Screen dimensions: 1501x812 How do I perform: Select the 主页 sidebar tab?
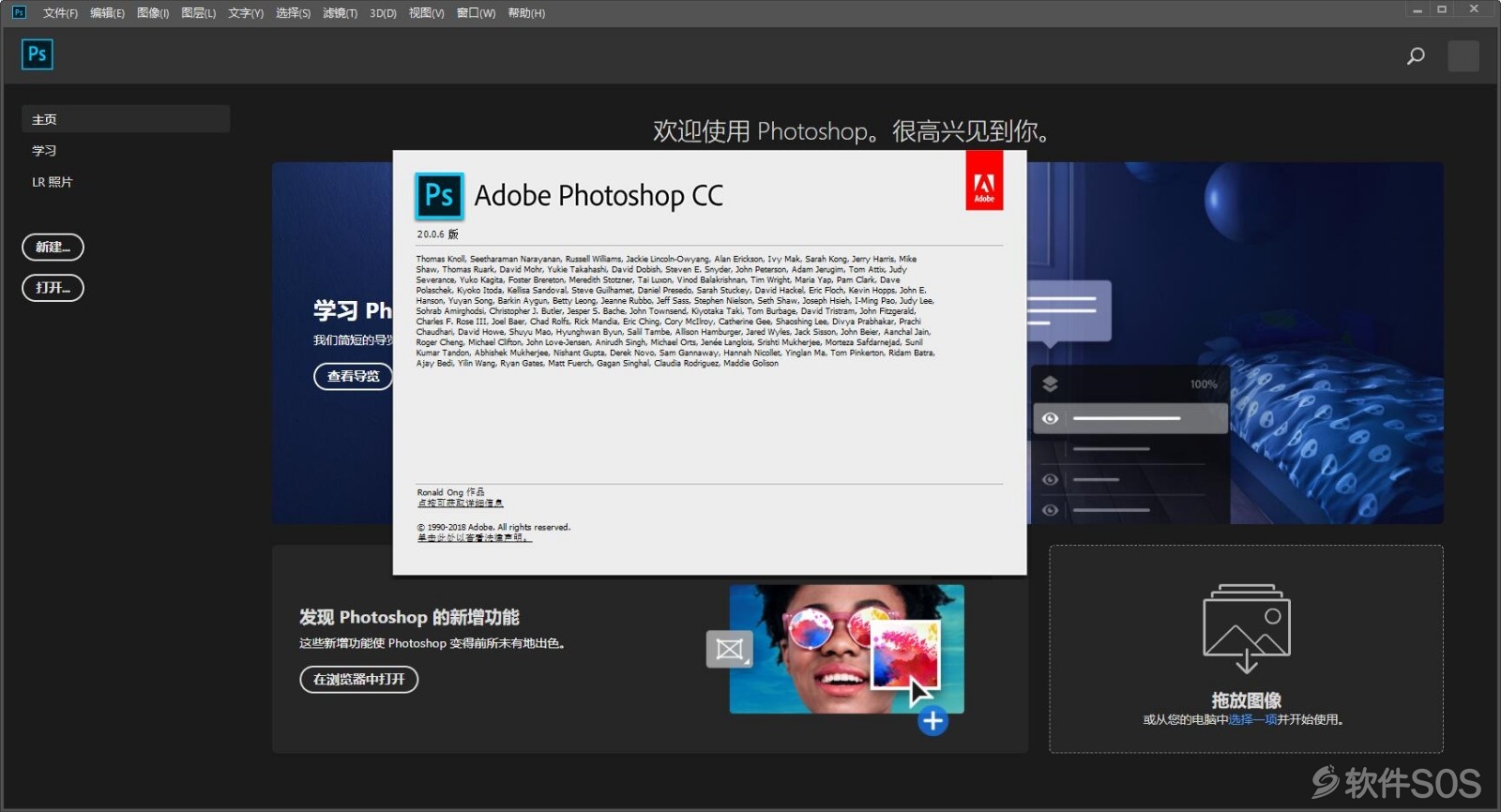(x=126, y=119)
